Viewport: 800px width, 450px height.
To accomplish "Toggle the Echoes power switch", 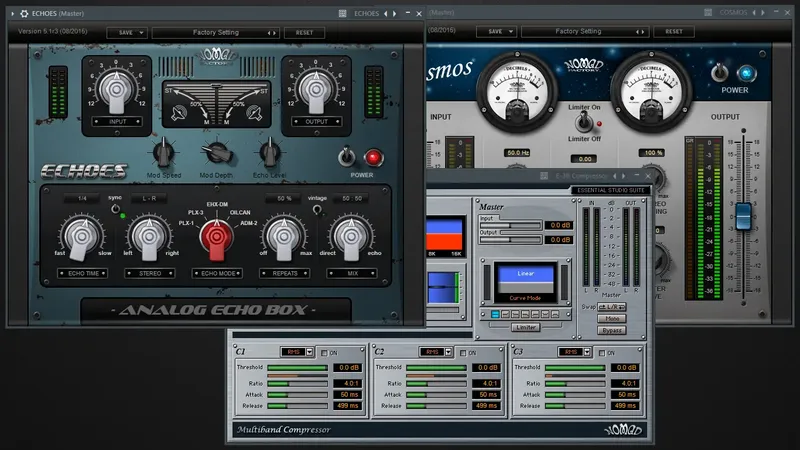I will 348,157.
